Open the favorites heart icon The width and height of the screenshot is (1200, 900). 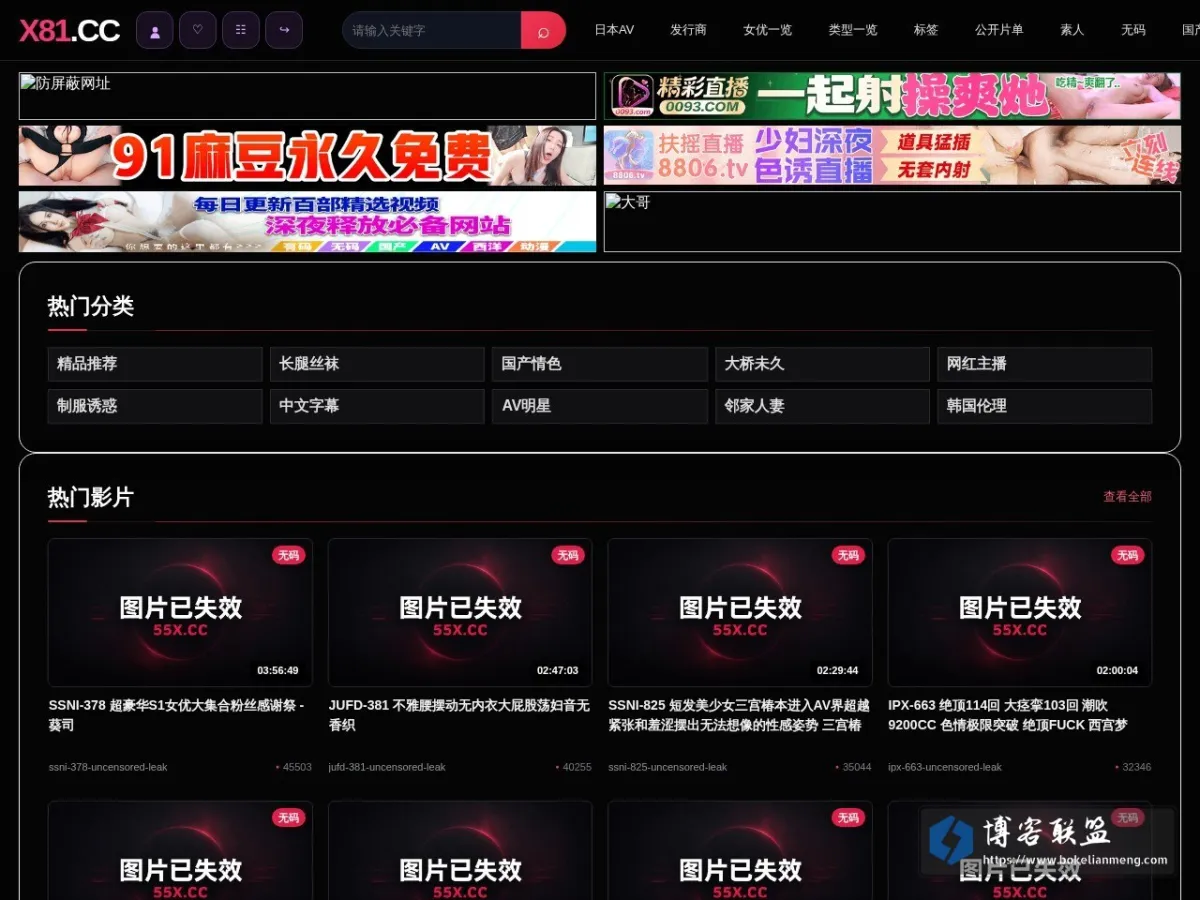pos(198,30)
